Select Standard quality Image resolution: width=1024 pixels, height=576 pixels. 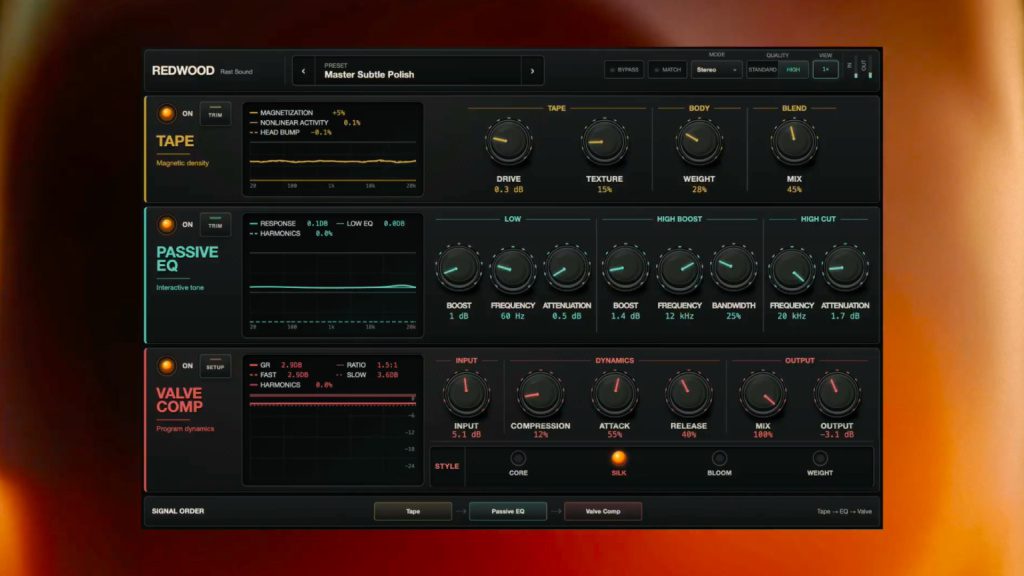762,69
